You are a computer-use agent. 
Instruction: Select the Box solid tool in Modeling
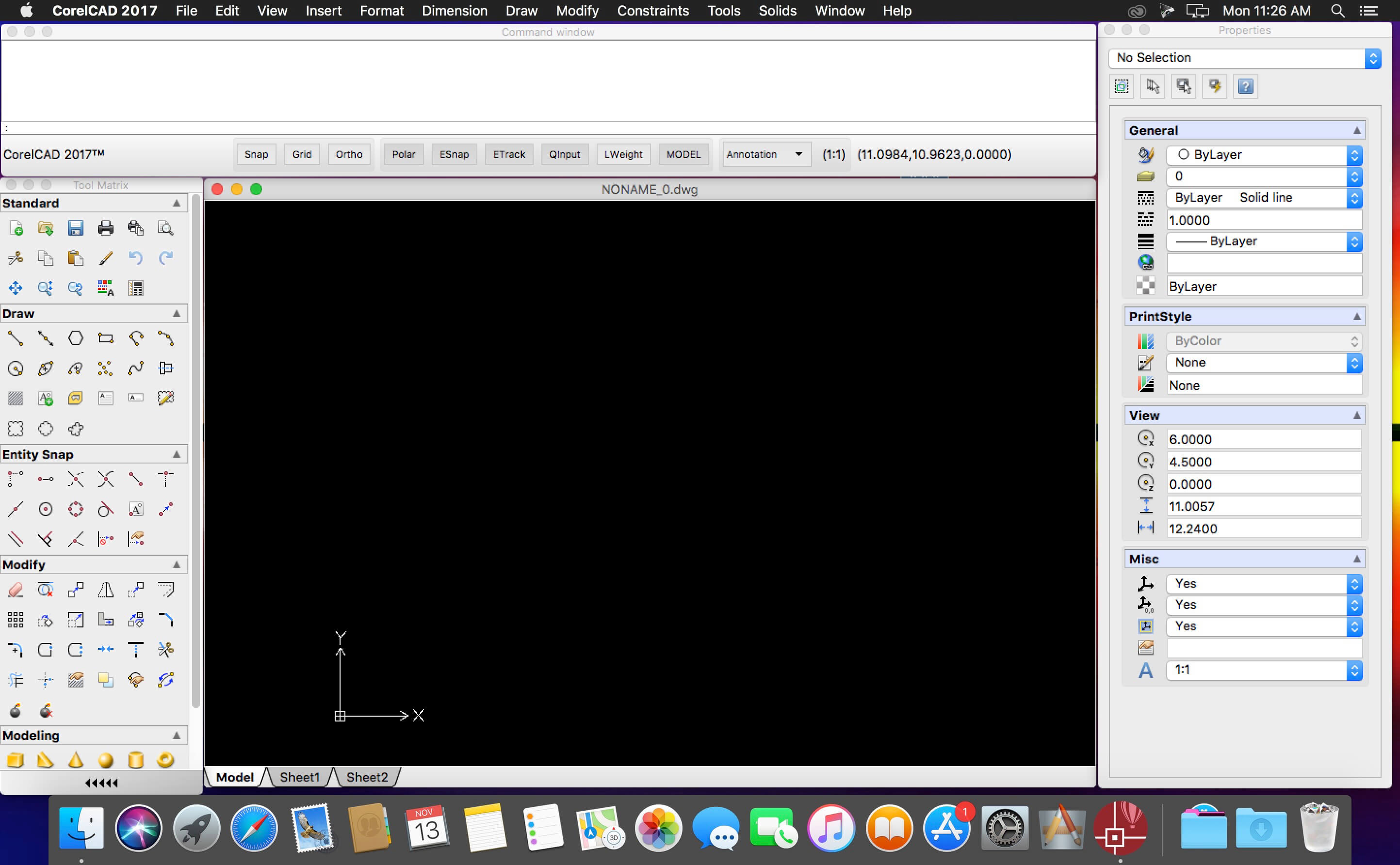tap(16, 760)
